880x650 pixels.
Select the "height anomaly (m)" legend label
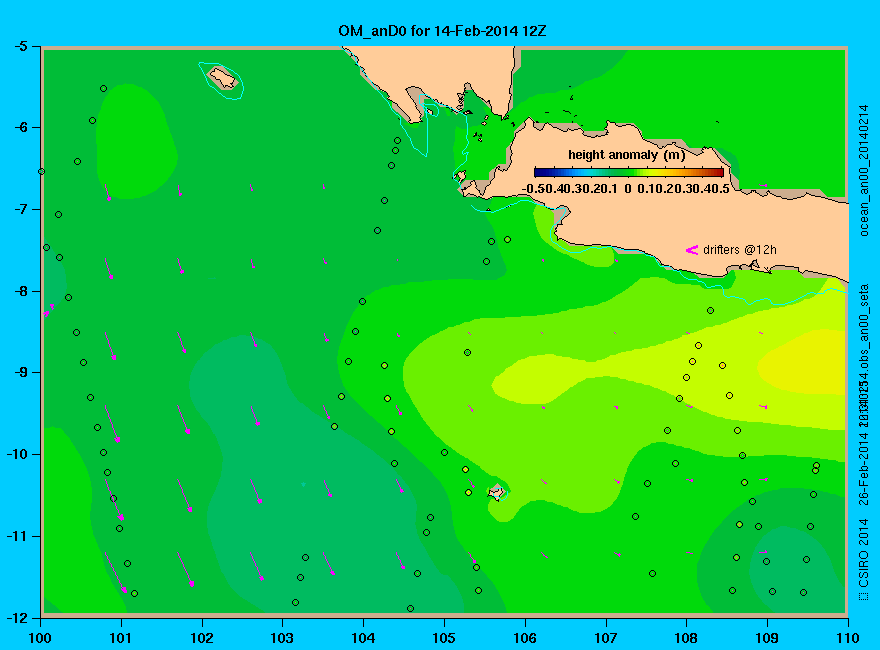pos(626,155)
